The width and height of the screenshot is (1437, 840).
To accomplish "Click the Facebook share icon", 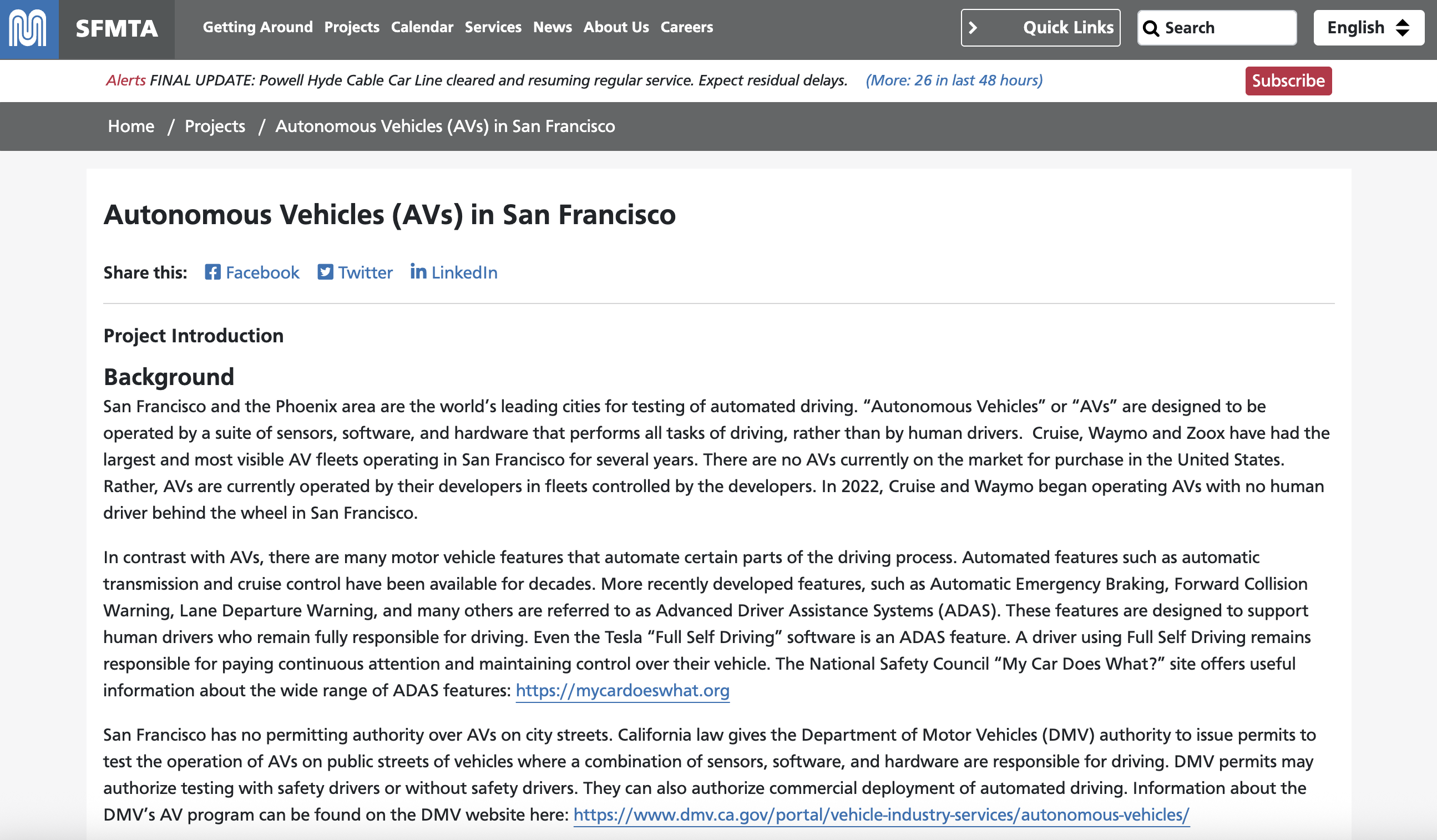I will (212, 272).
